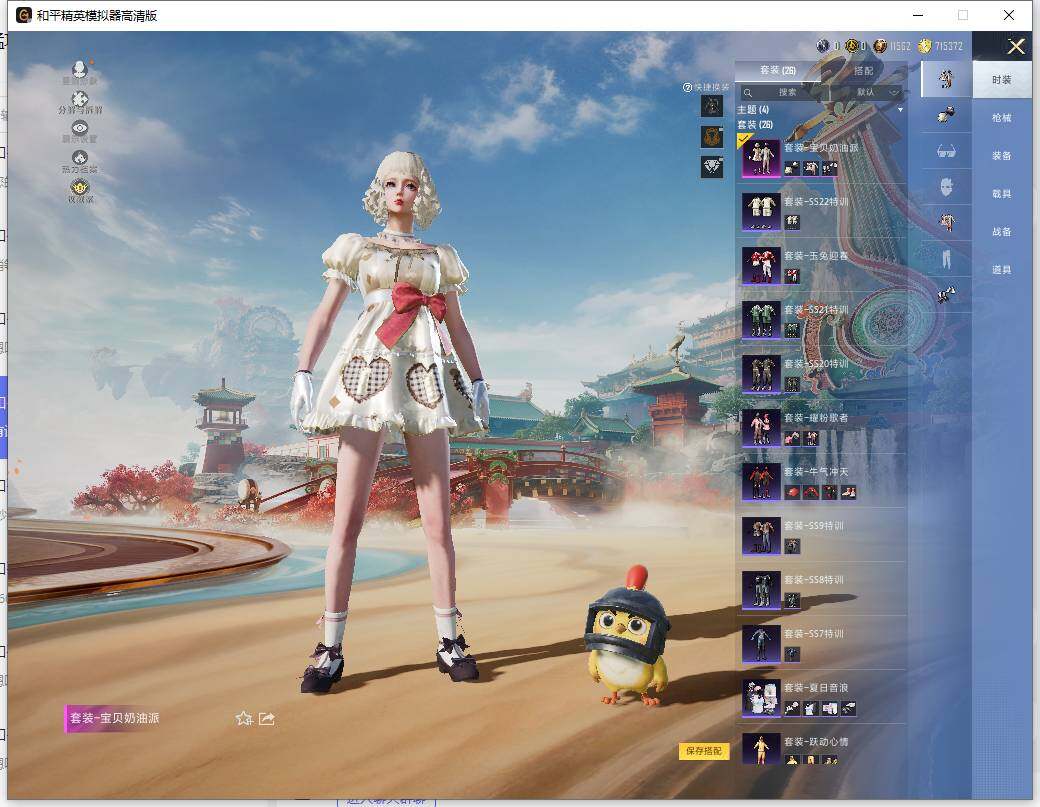Collapse the 主题 (4) list with the triangle arrow
Image resolution: width=1040 pixels, height=807 pixels.
(x=900, y=109)
